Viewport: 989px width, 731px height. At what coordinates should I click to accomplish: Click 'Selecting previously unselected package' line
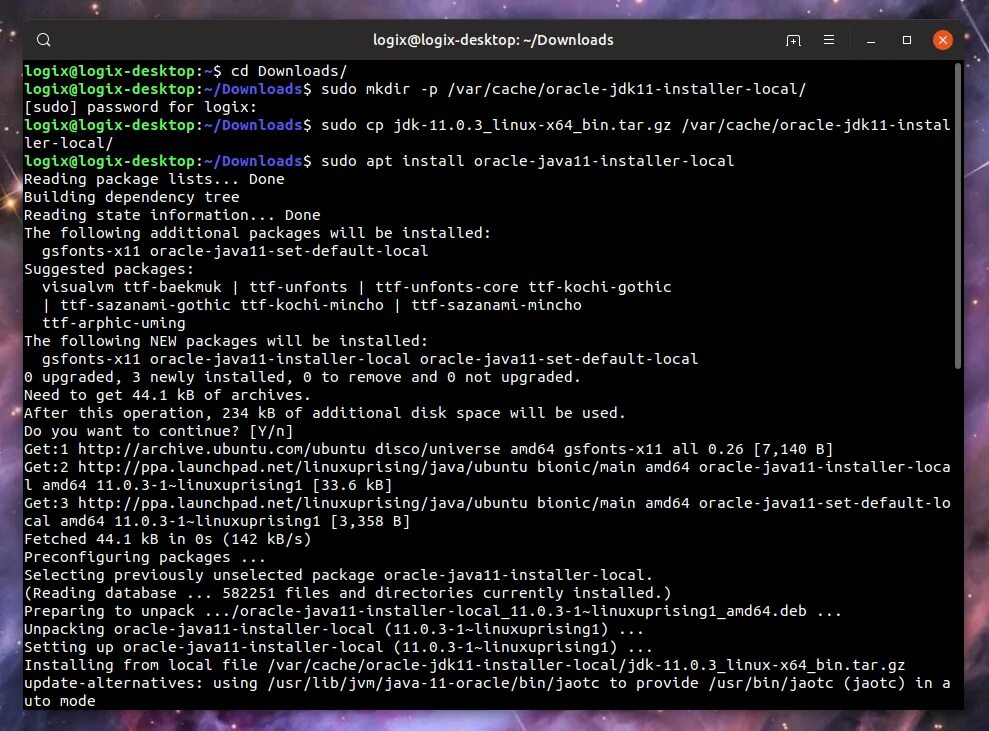tap(338, 575)
